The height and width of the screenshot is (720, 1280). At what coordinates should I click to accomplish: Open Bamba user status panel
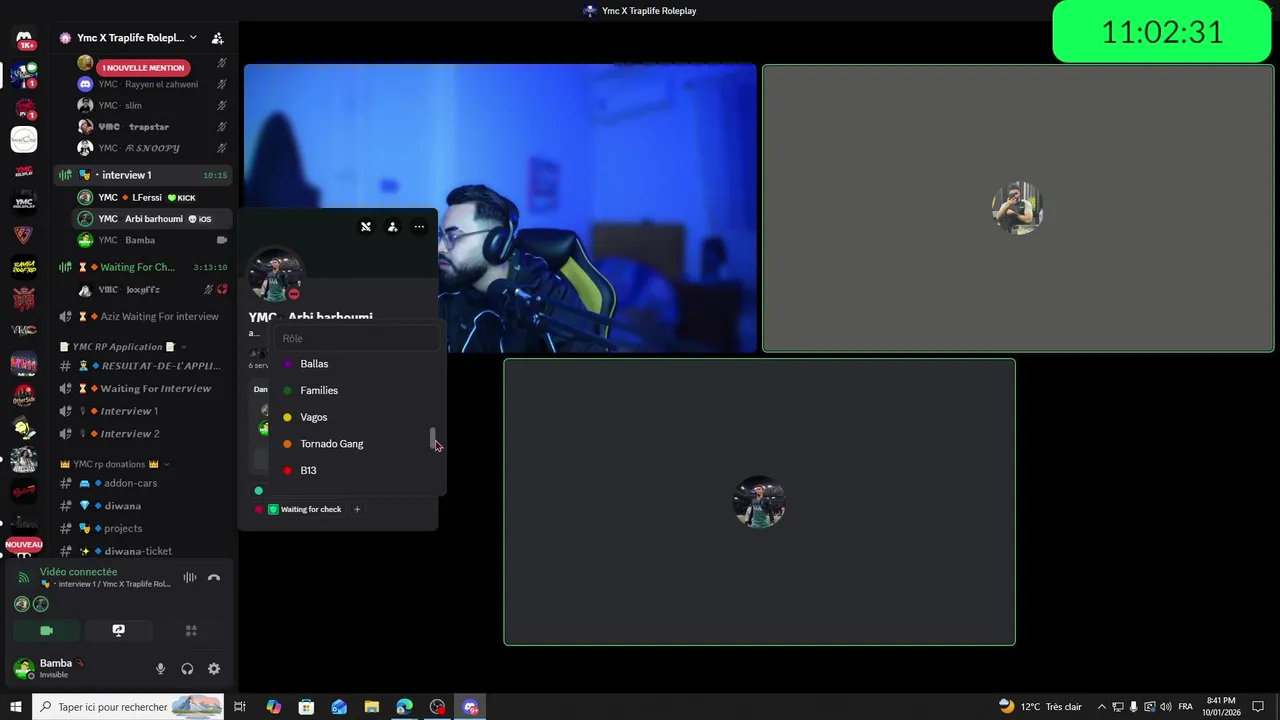62,668
